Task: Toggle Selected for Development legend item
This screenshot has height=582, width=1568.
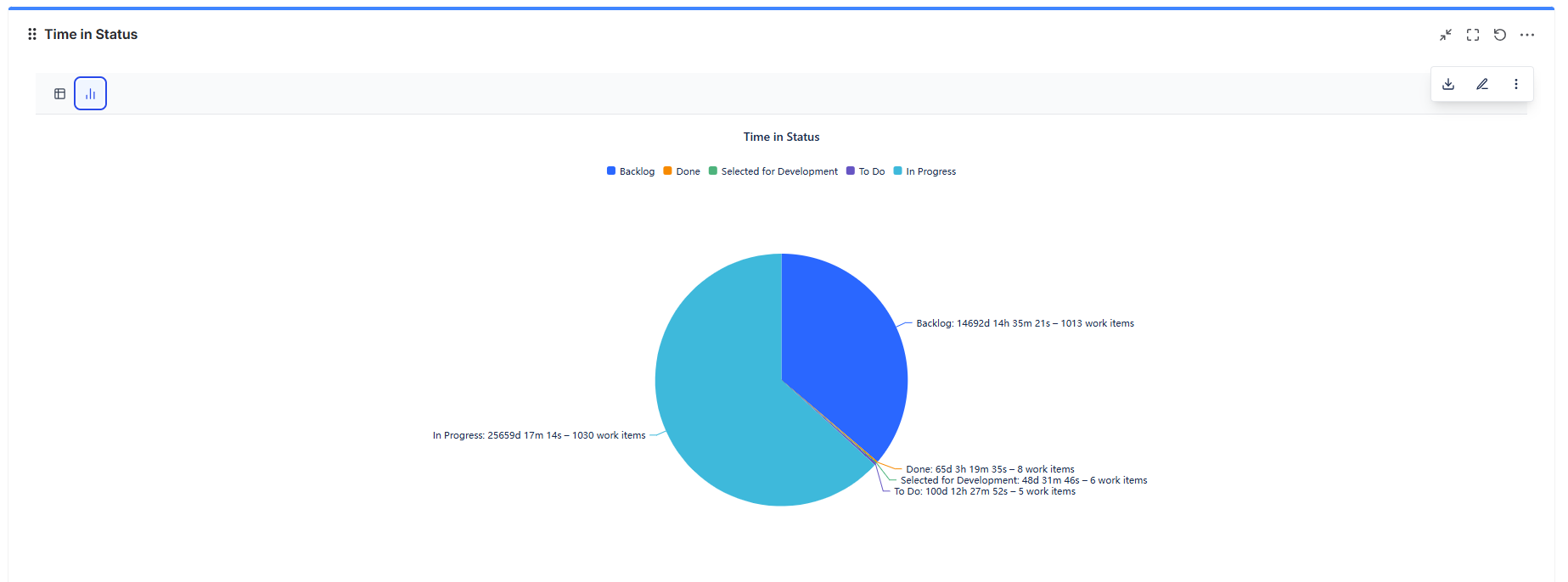Action: point(773,171)
